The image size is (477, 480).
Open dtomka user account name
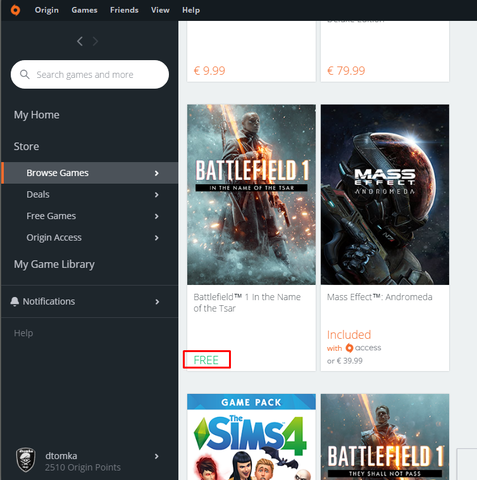61,456
